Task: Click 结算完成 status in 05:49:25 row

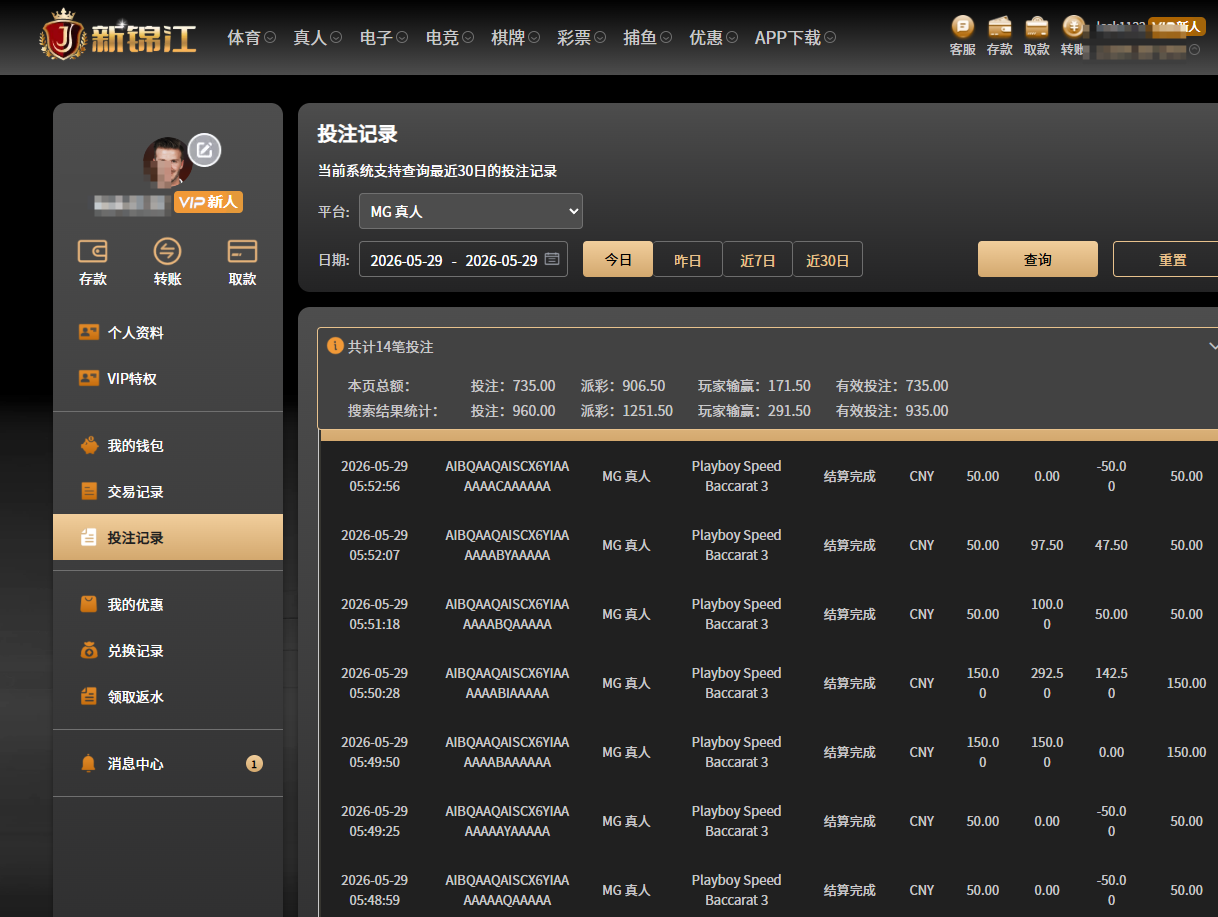Action: coord(849,821)
